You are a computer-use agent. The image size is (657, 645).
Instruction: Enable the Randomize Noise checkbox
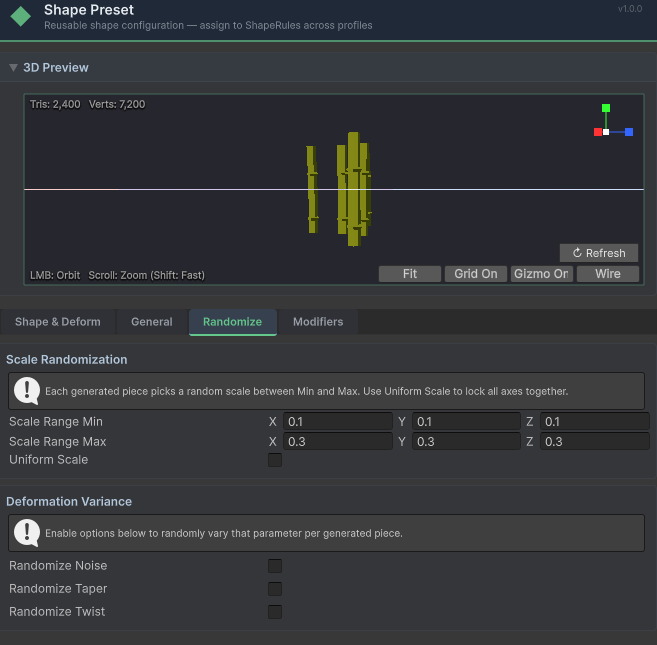[275, 566]
